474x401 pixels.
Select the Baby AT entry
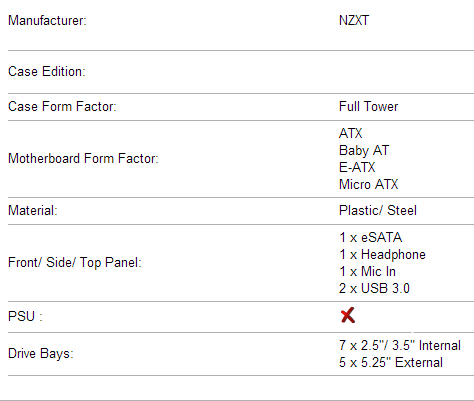pos(364,151)
